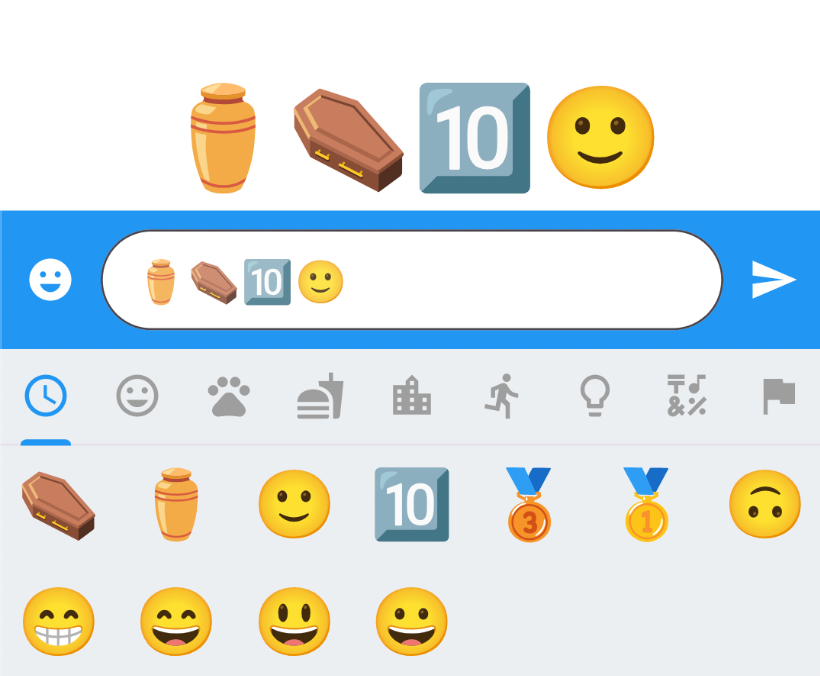
Task: Choose the upside-down face emoji
Action: click(x=765, y=504)
